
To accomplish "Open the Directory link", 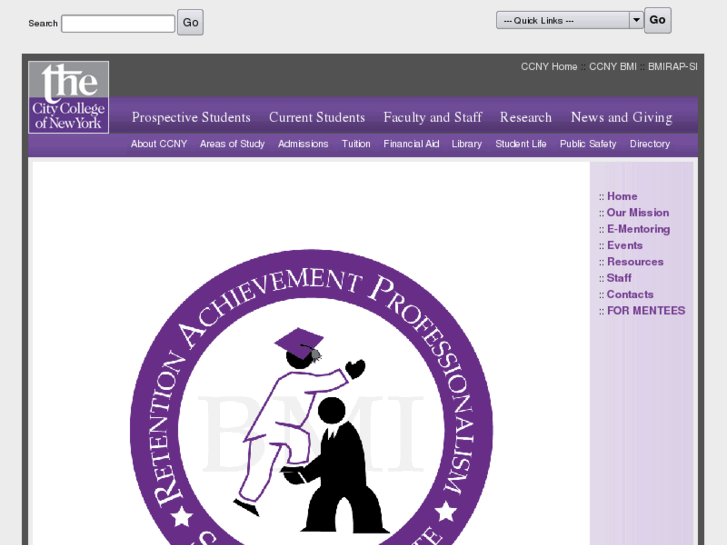I will coord(649,144).
